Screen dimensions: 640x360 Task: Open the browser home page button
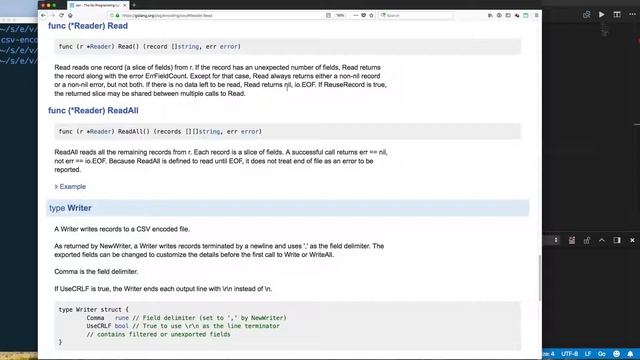point(70,15)
